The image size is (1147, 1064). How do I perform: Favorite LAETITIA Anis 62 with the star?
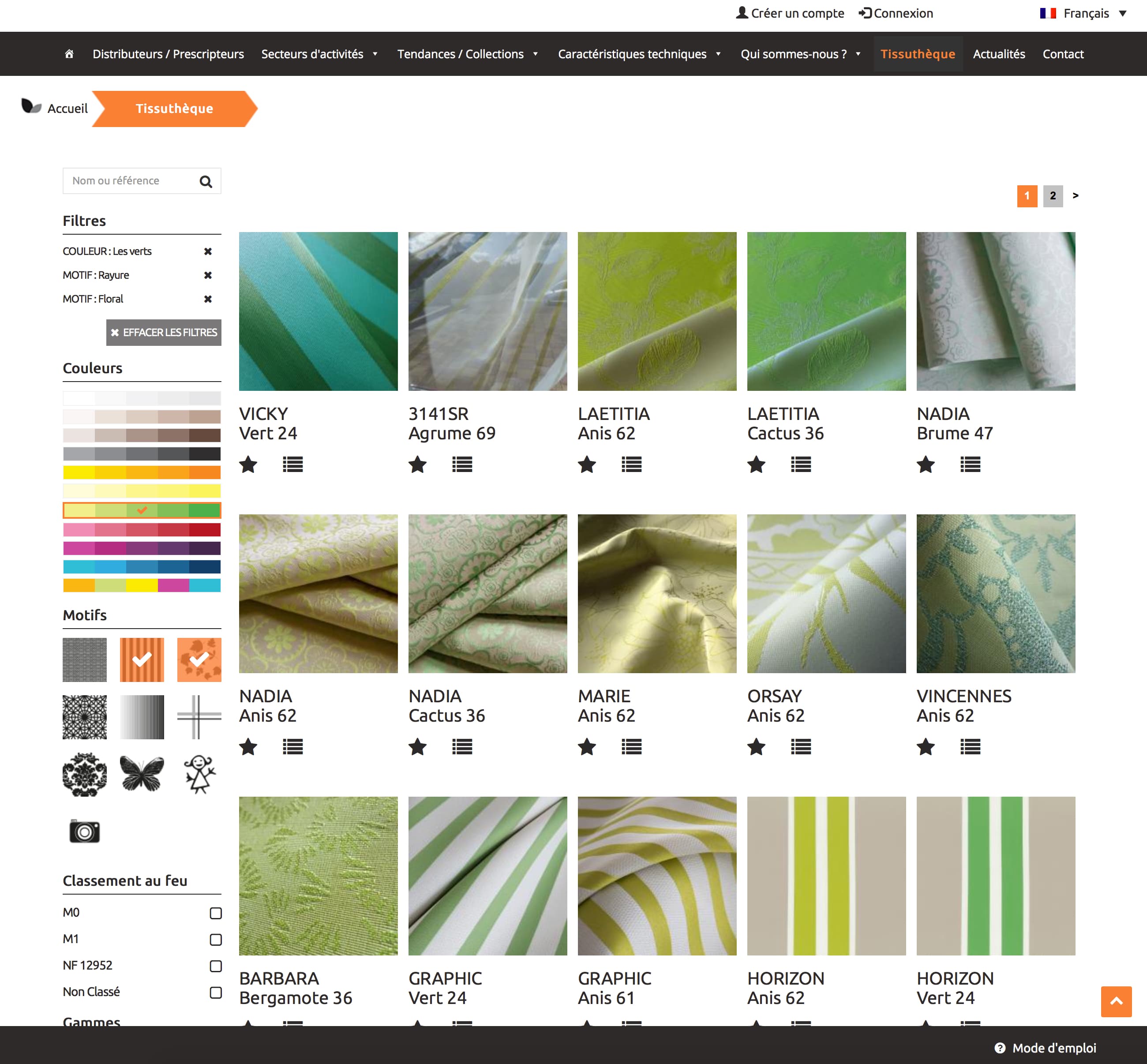[x=587, y=464]
